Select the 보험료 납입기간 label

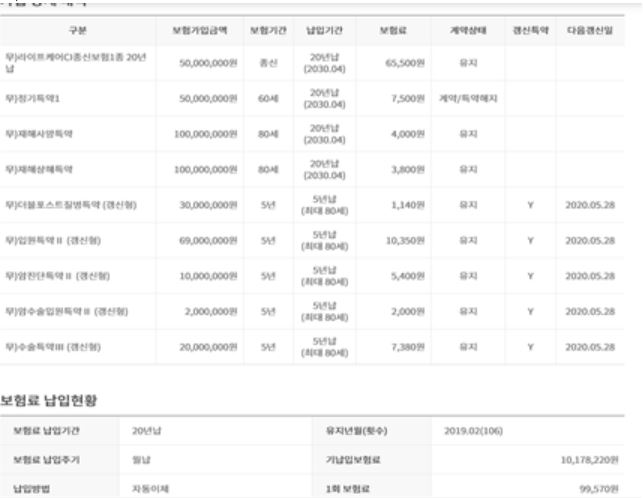click(46, 431)
